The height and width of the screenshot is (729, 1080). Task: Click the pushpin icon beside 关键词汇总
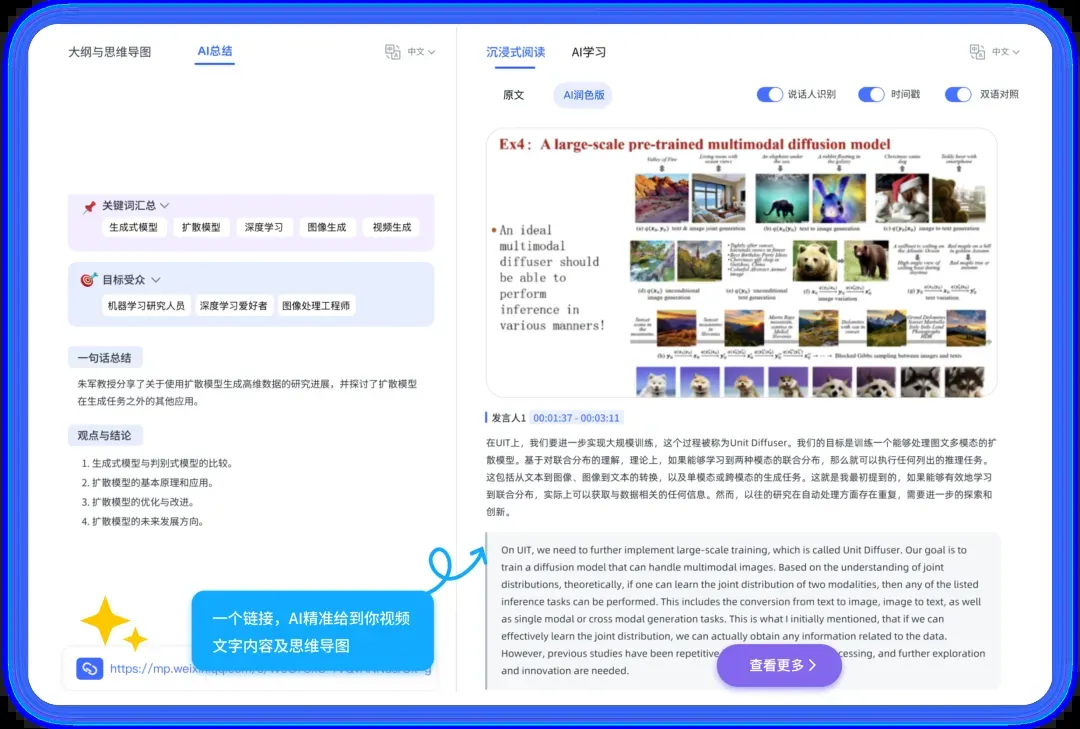click(x=89, y=207)
